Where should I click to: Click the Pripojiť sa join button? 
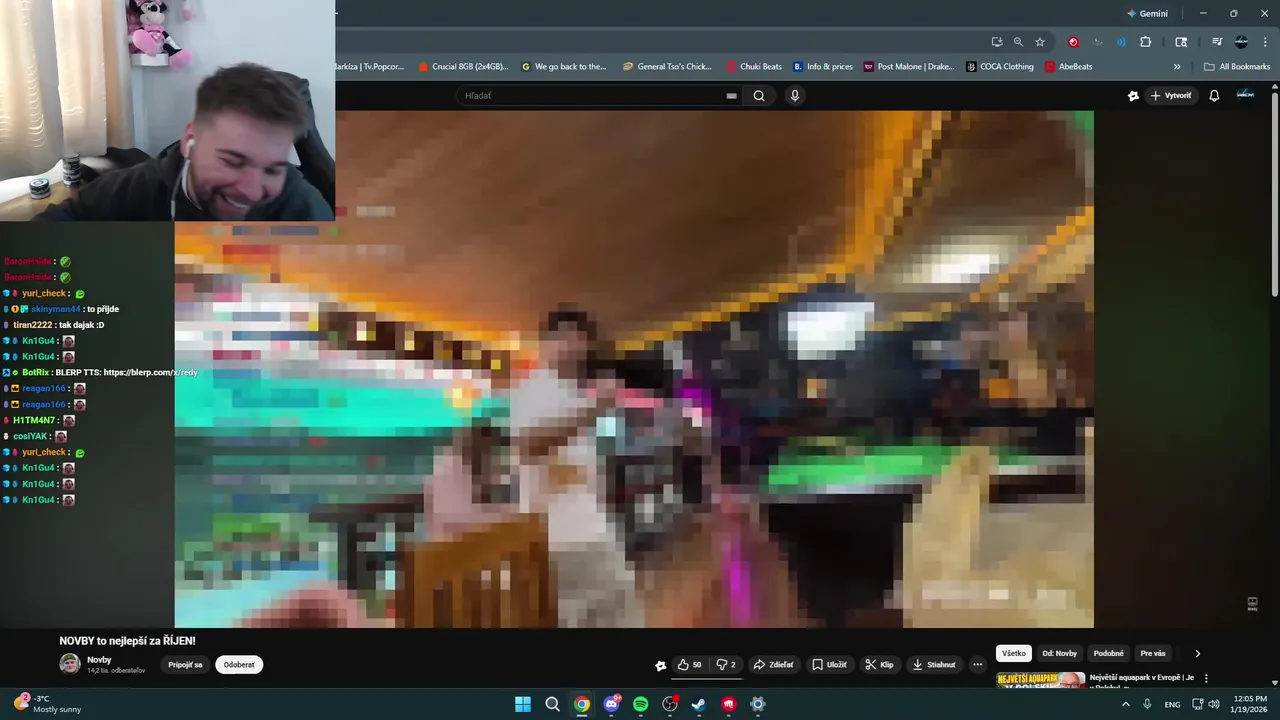185,665
